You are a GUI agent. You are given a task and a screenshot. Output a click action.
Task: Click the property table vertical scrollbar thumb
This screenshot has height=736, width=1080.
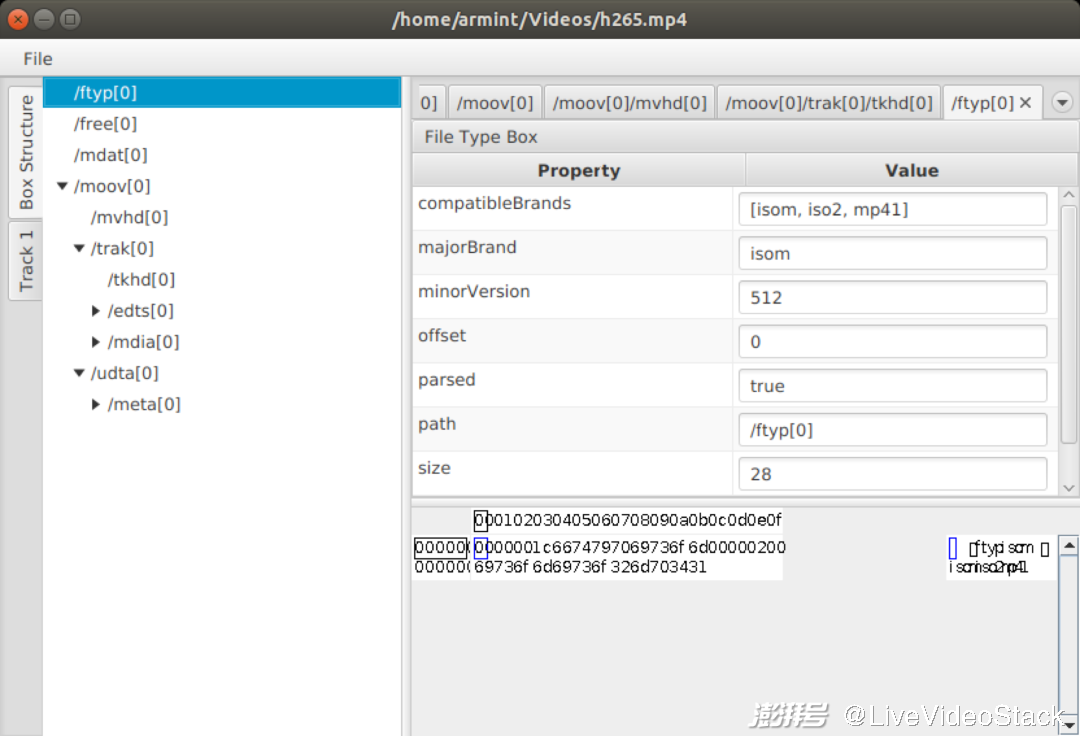[1068, 324]
